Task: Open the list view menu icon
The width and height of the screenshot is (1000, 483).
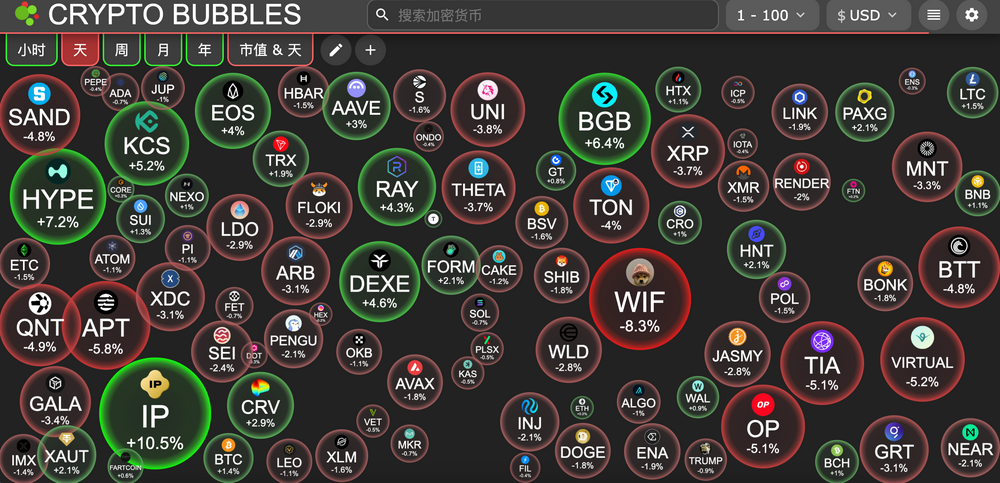Action: (x=934, y=15)
